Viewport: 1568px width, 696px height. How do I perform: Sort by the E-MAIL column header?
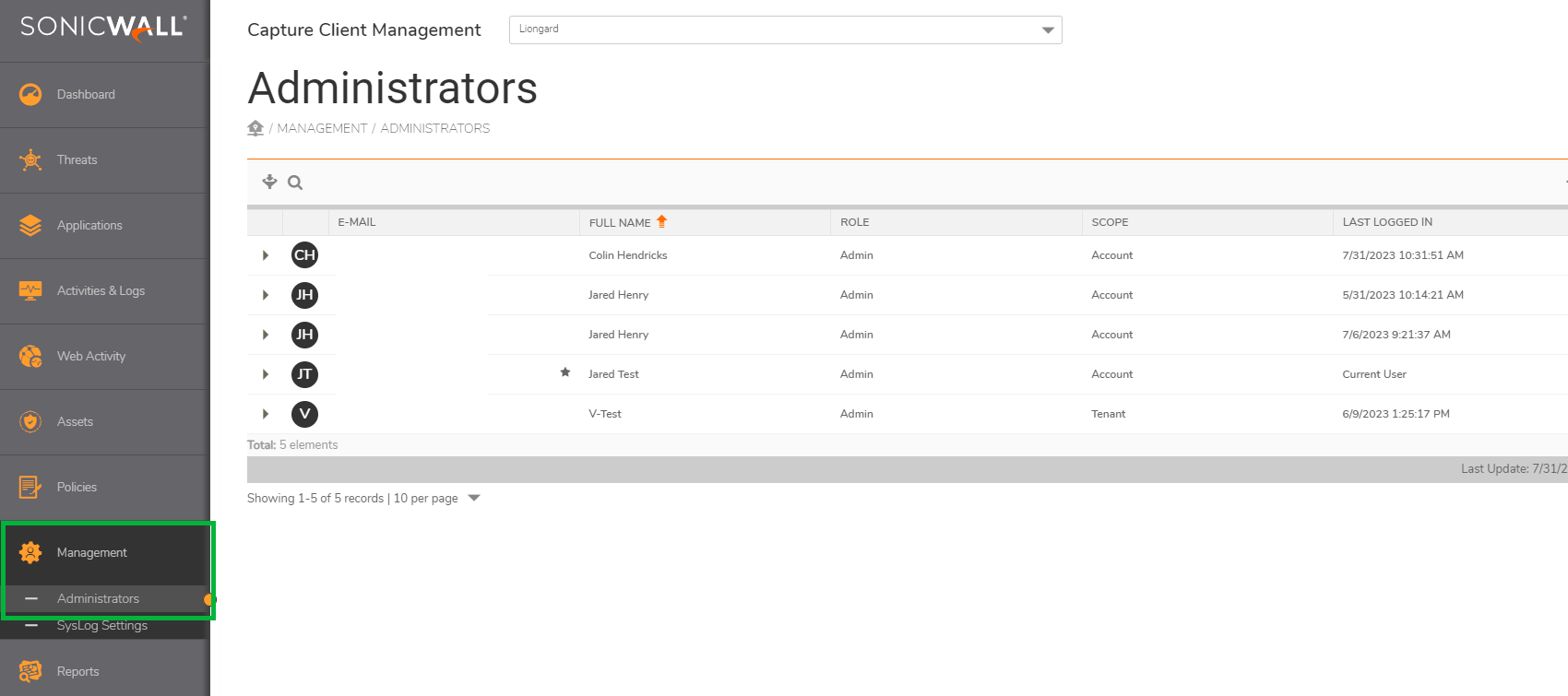click(x=454, y=222)
